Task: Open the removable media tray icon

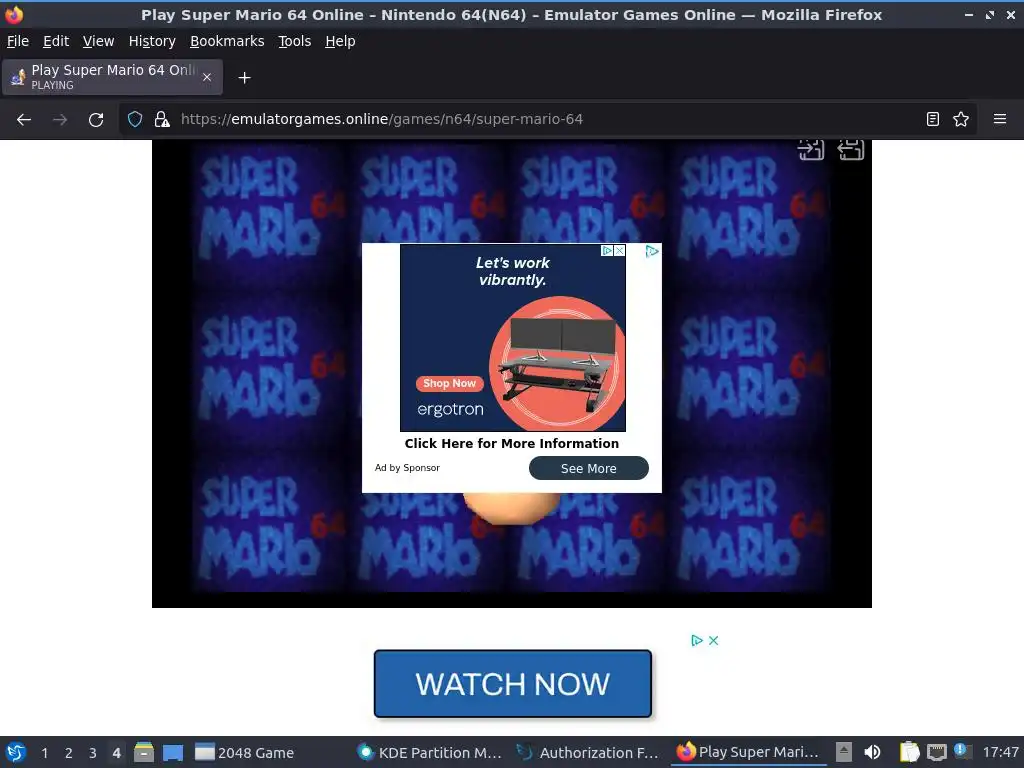Action: pos(844,752)
